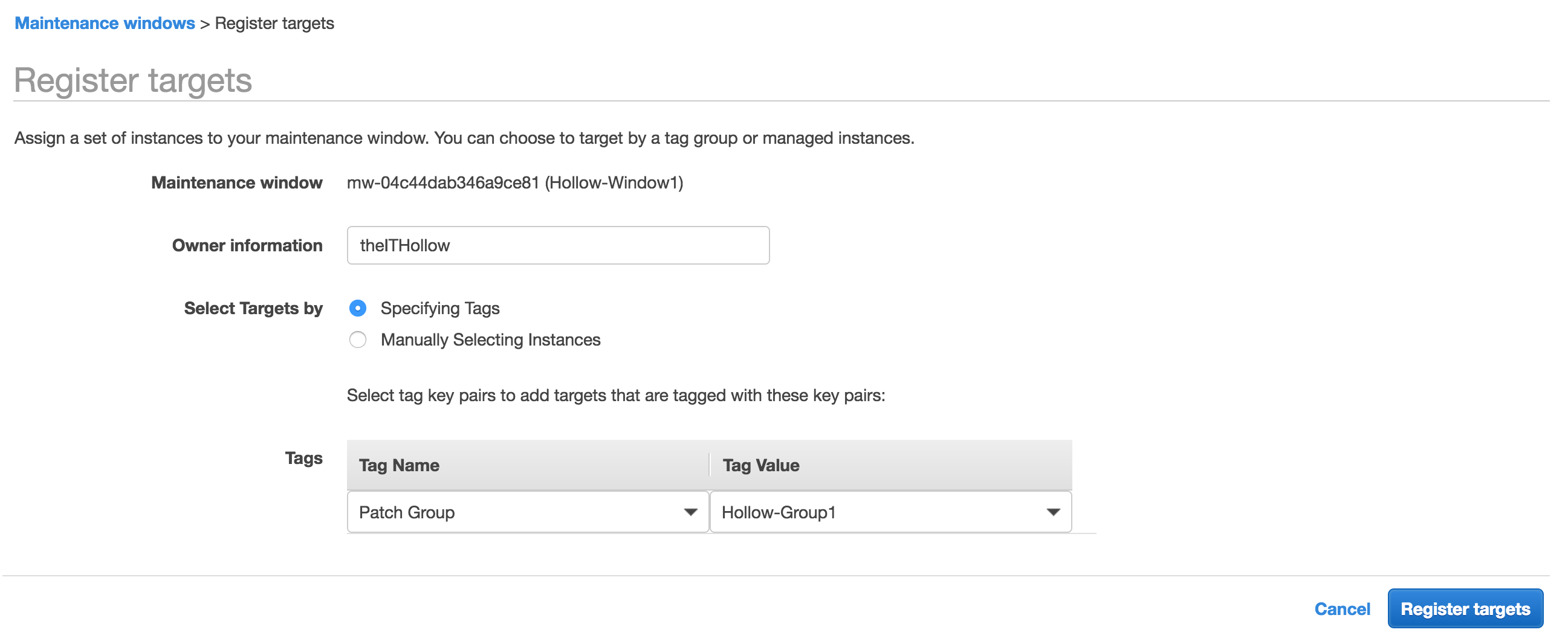Click the Tag Value column header
This screenshot has height=644, width=1568.
[x=760, y=465]
